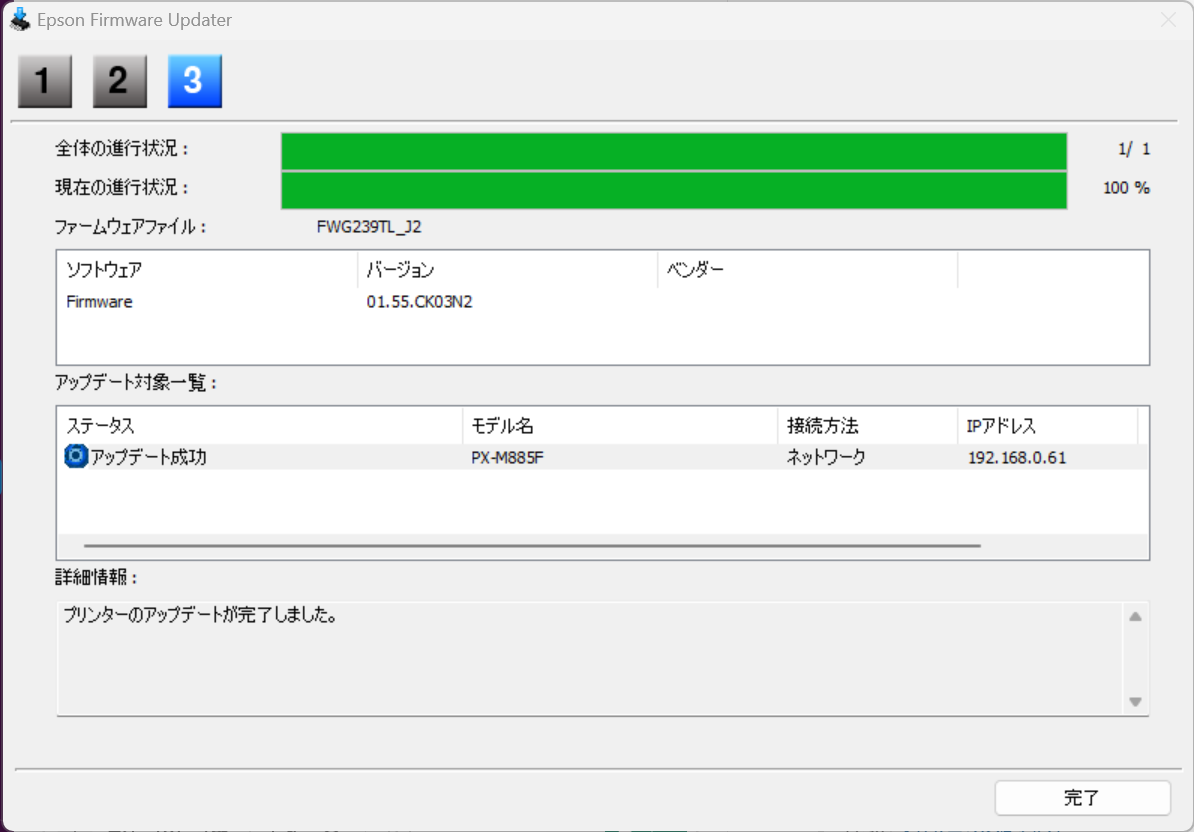This screenshot has height=832, width=1194.
Task: Click the details box scroll up arrow
Action: pyautogui.click(x=1135, y=617)
